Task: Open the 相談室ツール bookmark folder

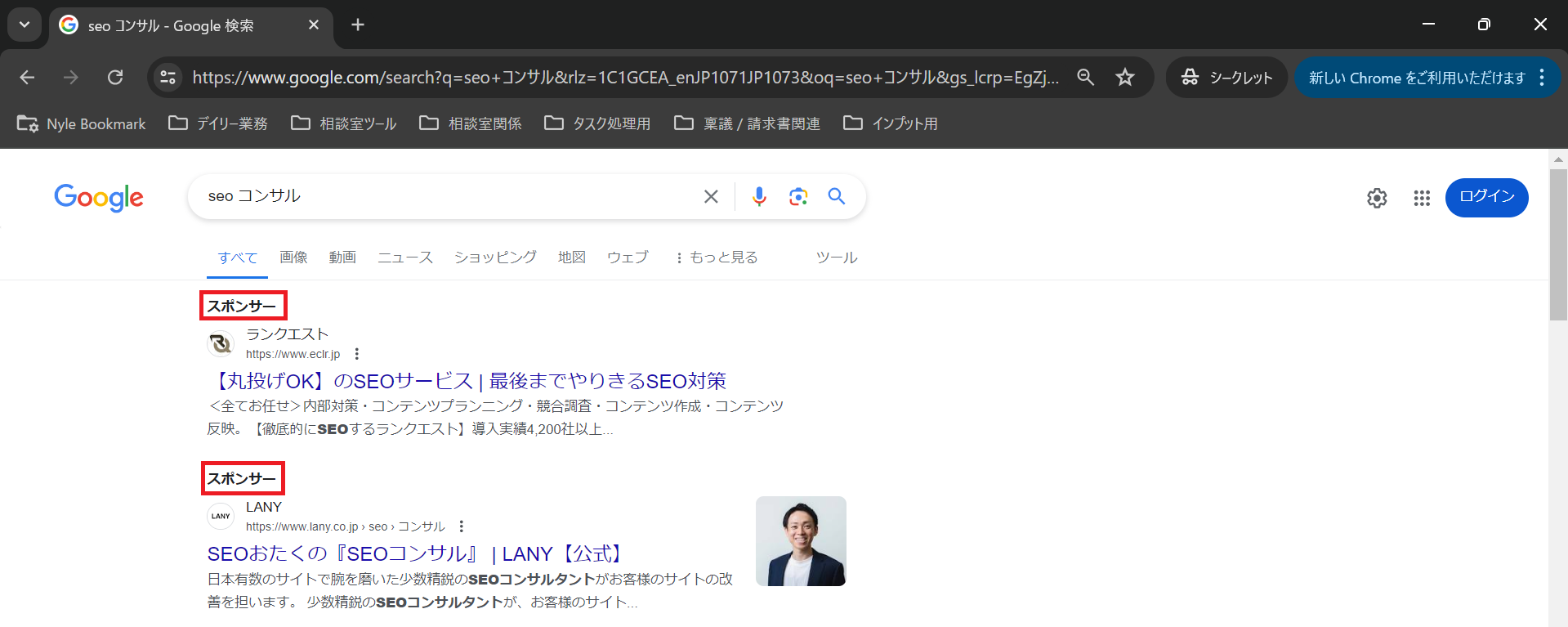Action: 344,123
